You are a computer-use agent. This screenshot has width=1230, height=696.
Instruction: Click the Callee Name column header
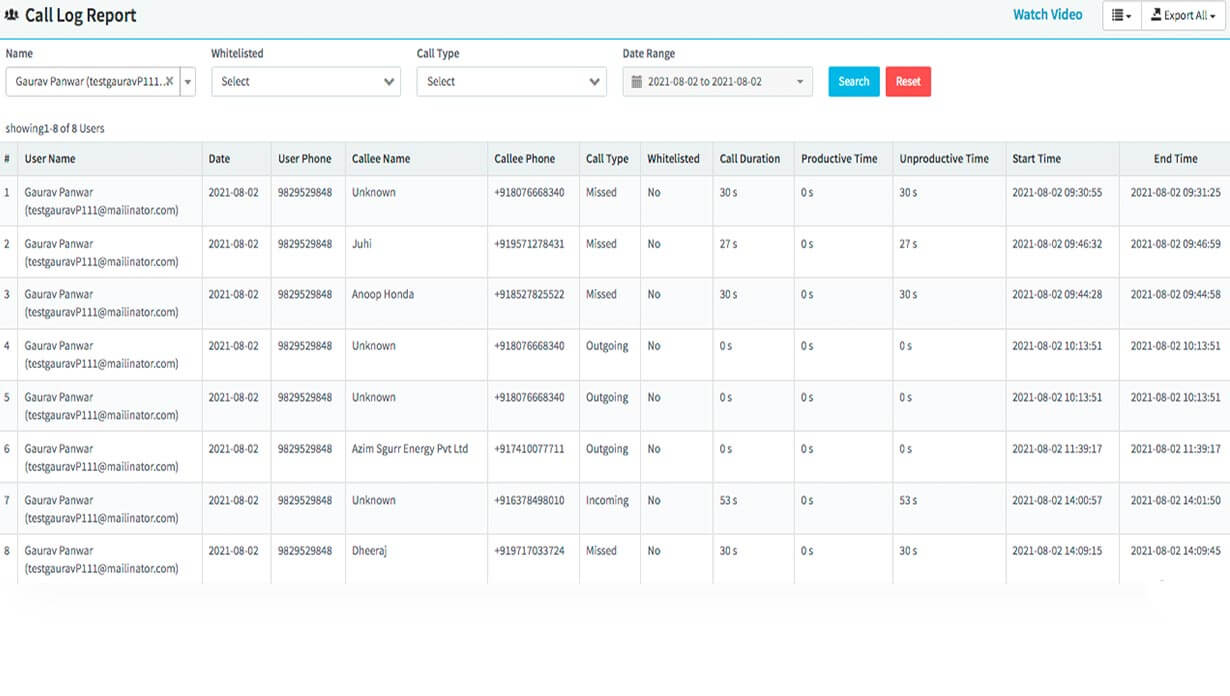click(x=380, y=159)
